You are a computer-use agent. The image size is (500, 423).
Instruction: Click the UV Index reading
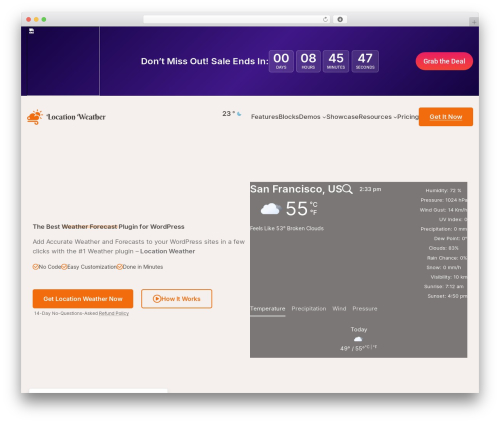453,220
